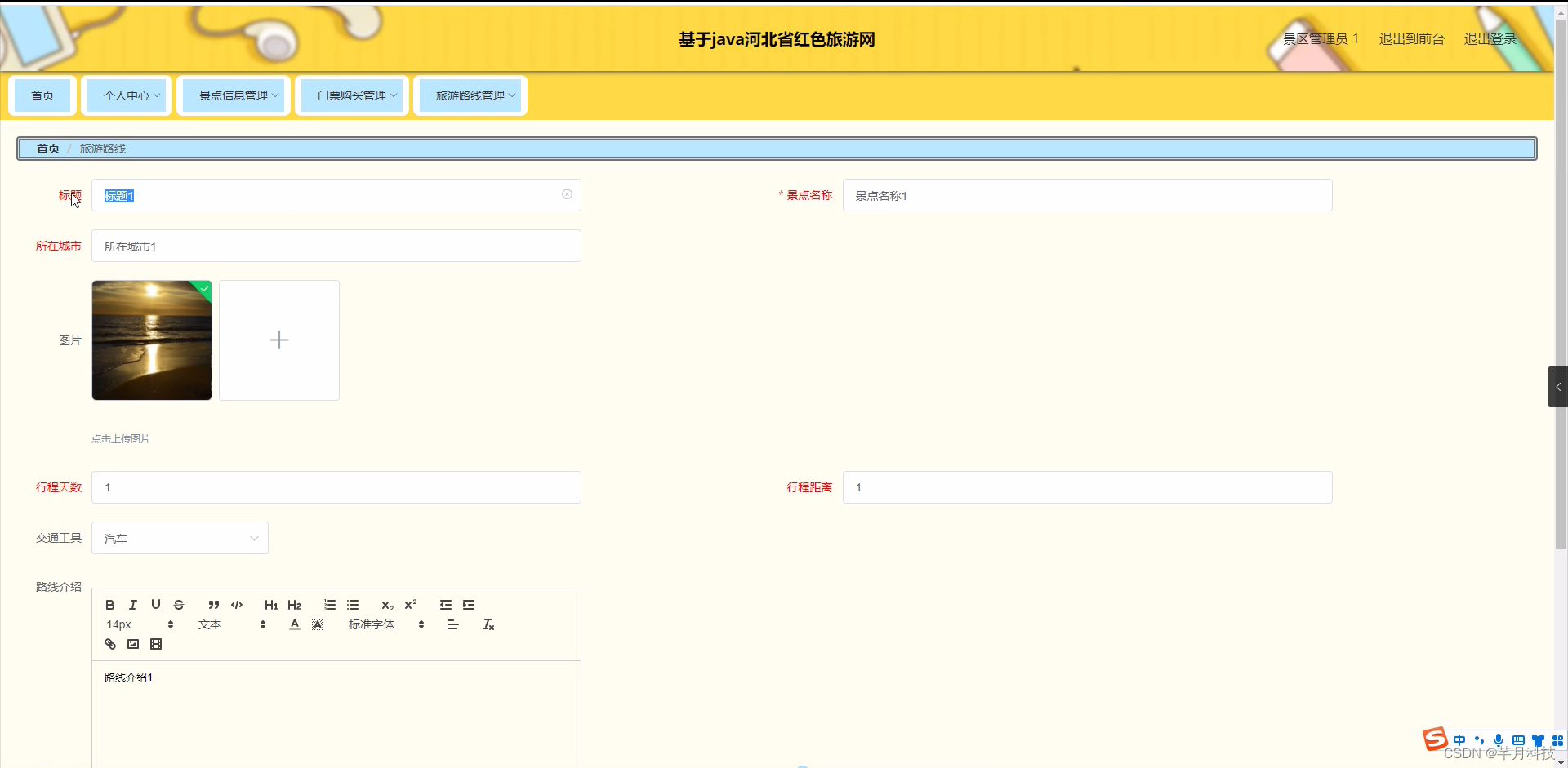Insert a video in route description
Image resolution: width=1568 pixels, height=768 pixels.
[x=155, y=643]
